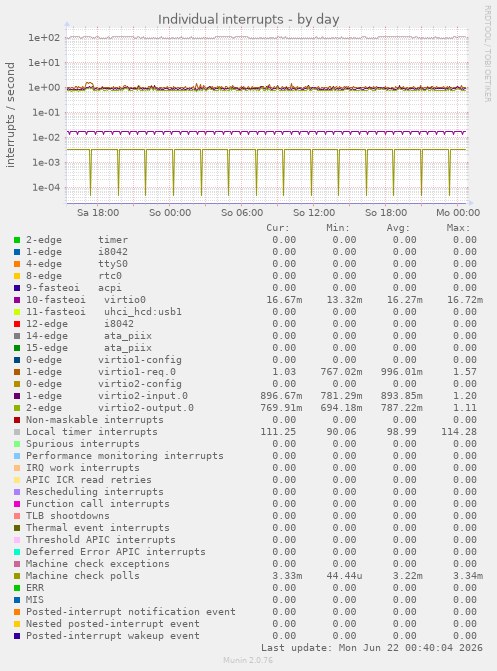Image resolution: width=497 pixels, height=671 pixels.
Task: Click the Cur value '16.67m' for virtio0
Action: click(284, 300)
